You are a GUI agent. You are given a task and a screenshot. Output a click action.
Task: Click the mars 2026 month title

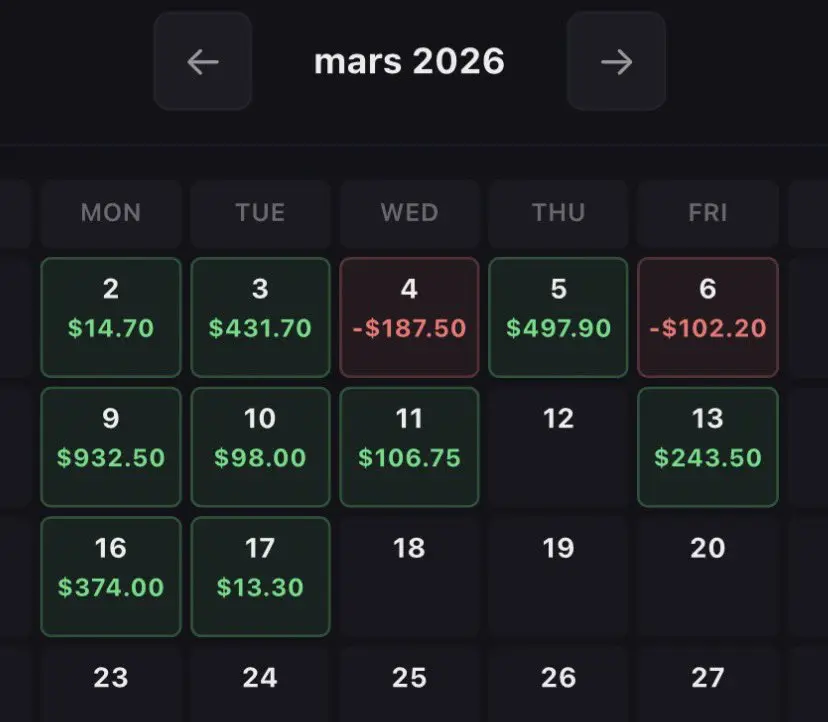409,62
